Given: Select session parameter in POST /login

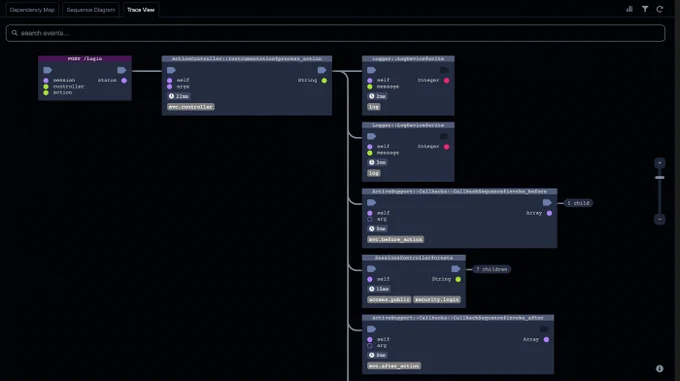Looking at the screenshot, I should [59, 80].
